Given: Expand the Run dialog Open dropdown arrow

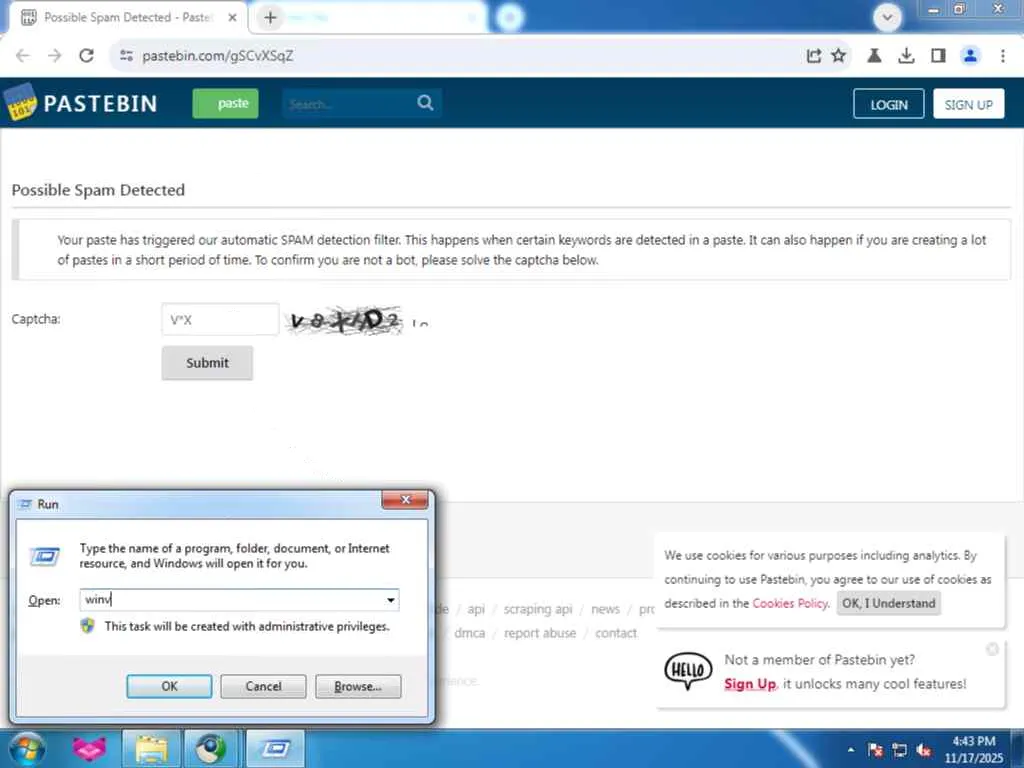Looking at the screenshot, I should tap(391, 600).
